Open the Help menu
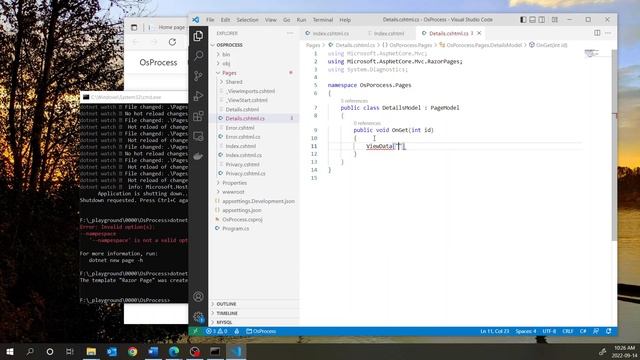 coord(345,20)
